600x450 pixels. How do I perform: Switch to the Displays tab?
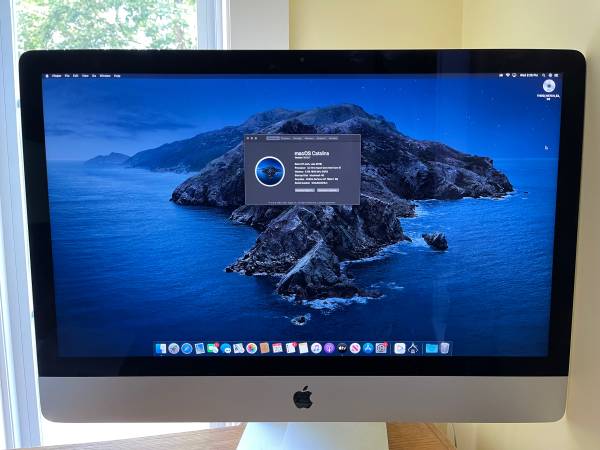[x=286, y=138]
